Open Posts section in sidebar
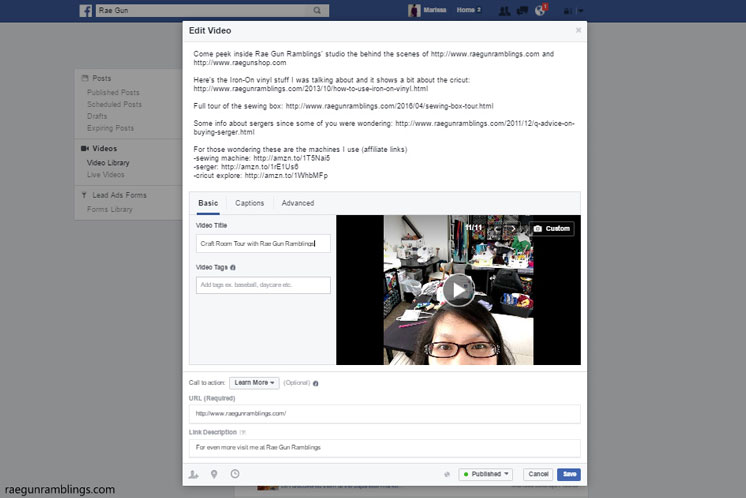Image resolution: width=746 pixels, height=498 pixels. 101,78
